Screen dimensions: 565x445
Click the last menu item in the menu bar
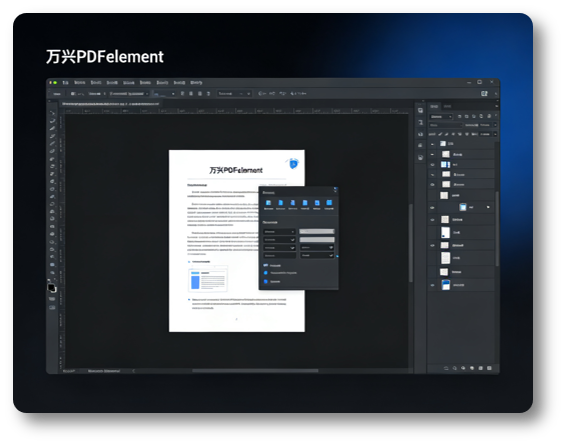(196, 83)
